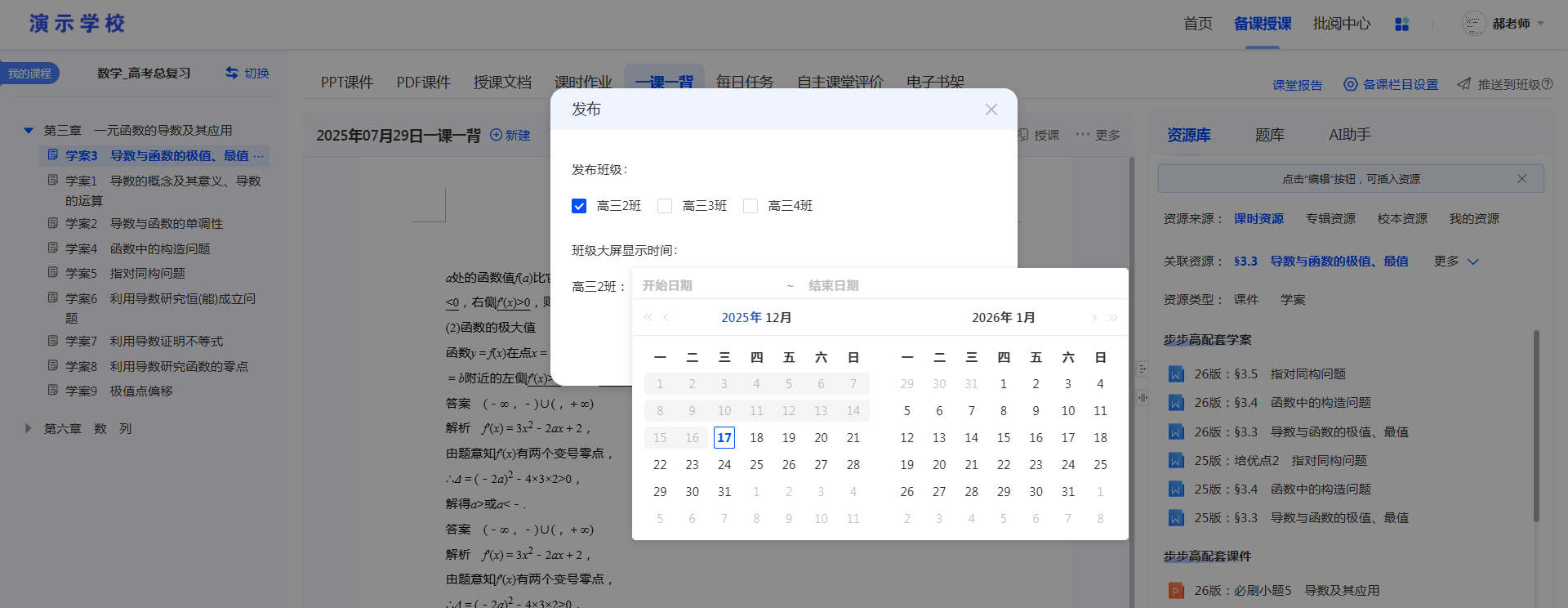Close the 发布 dialog with X
Screen dimensions: 1568x608
pyautogui.click(x=991, y=110)
